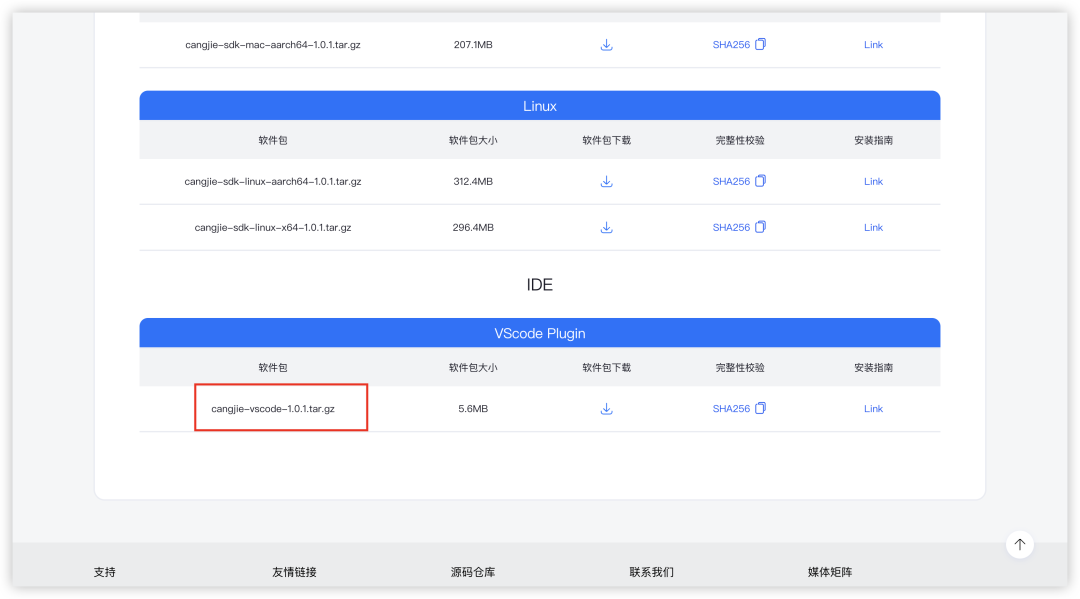This screenshot has height=599, width=1080.
Task: Click the 联系我们 footer item
Action: click(651, 571)
